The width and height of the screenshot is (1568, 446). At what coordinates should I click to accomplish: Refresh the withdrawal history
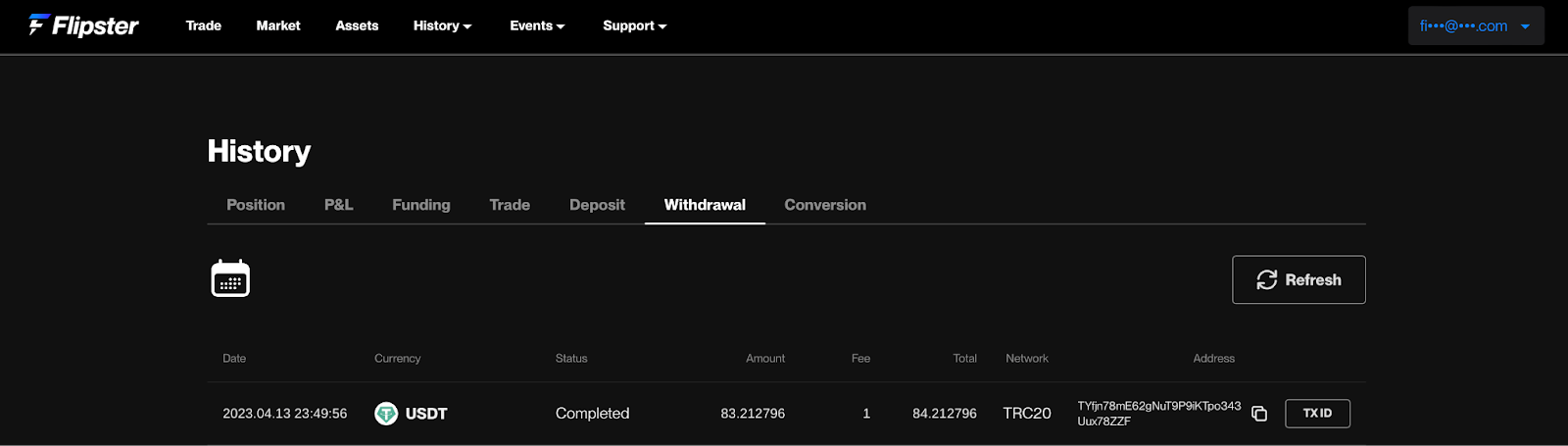1298,279
